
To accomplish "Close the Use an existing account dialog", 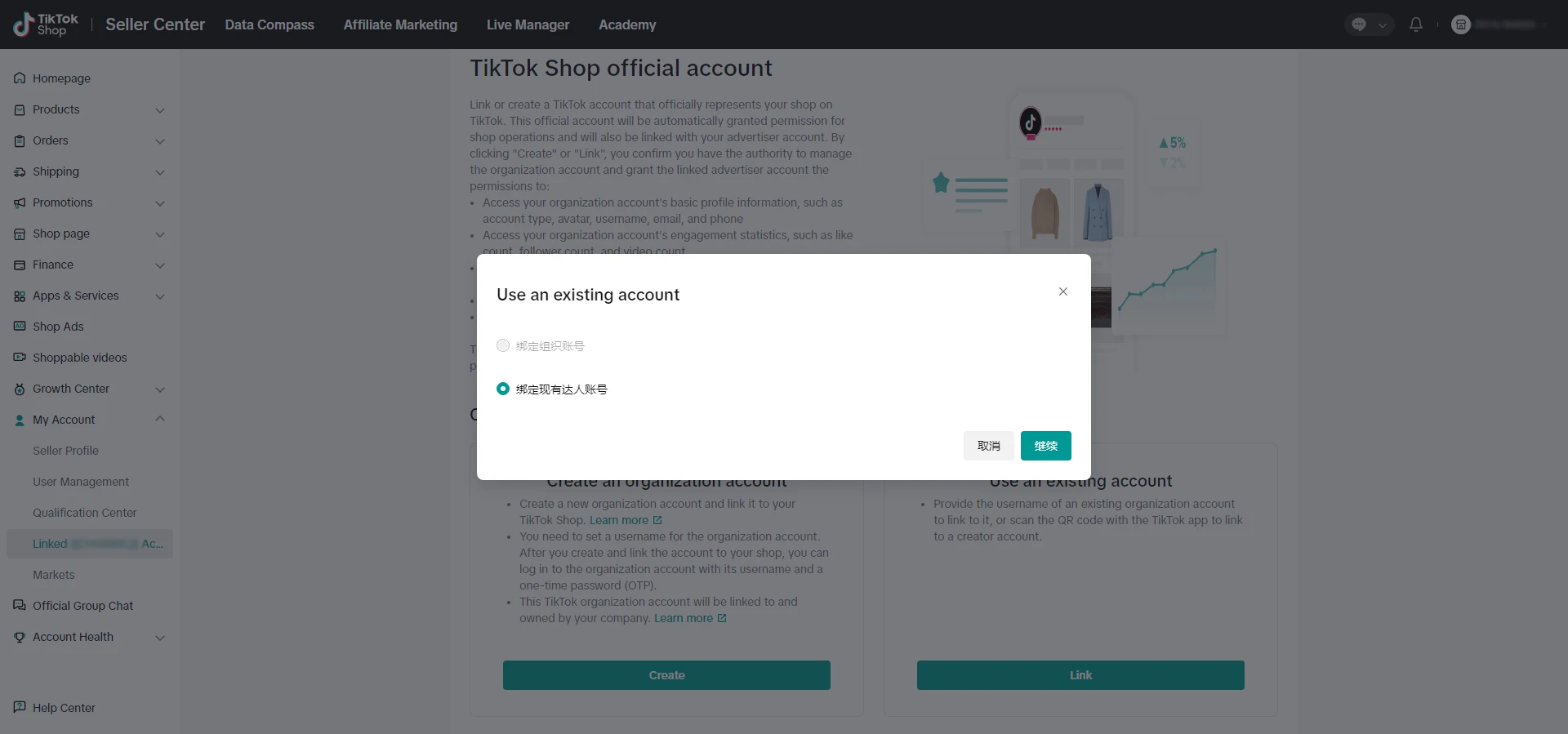I will click(1063, 291).
